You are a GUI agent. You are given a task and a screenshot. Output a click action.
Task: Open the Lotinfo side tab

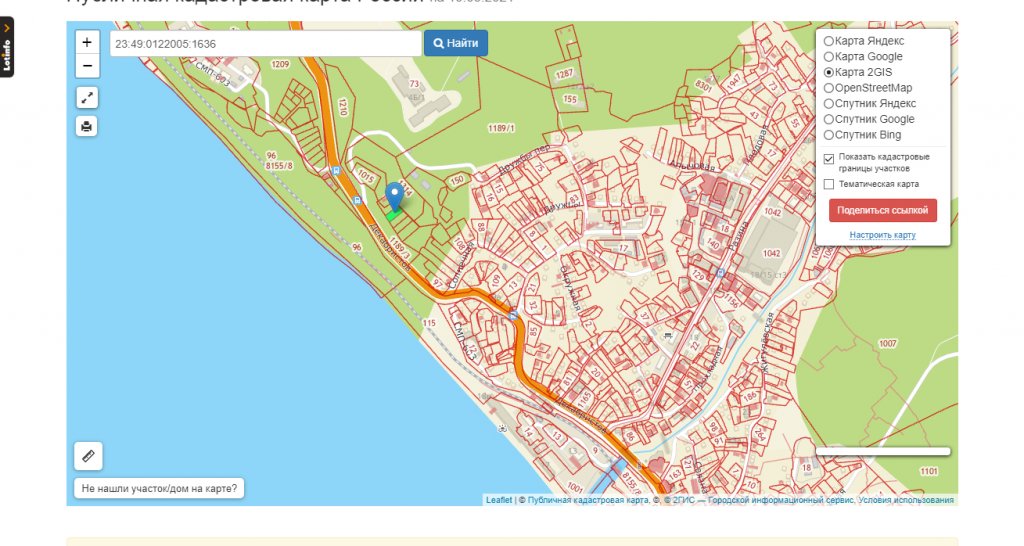pyautogui.click(x=7, y=47)
